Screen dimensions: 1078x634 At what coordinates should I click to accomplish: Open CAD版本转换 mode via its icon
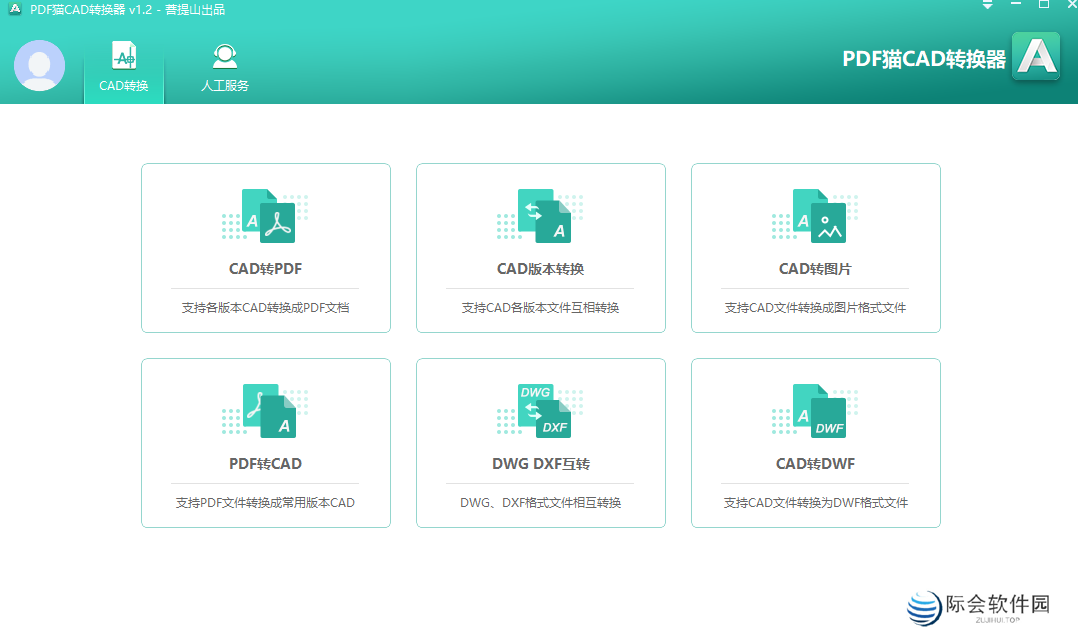click(x=541, y=214)
